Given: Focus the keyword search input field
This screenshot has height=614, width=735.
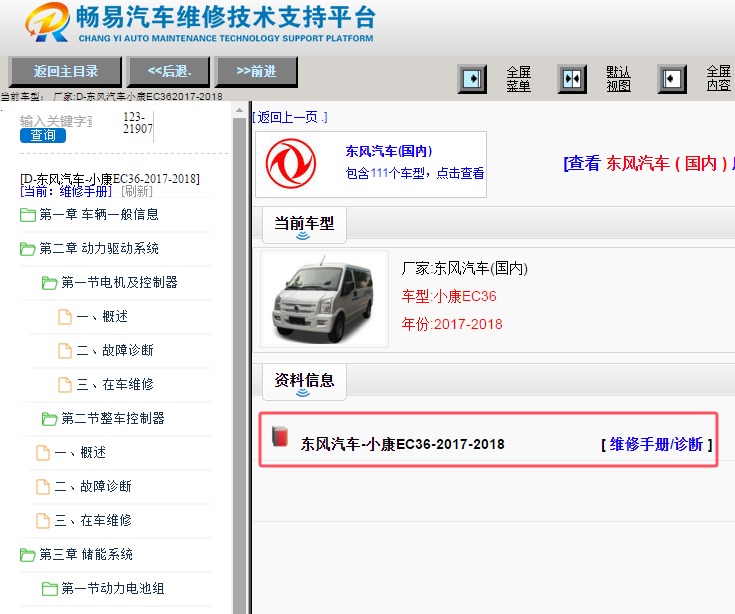Looking at the screenshot, I should [x=56, y=121].
